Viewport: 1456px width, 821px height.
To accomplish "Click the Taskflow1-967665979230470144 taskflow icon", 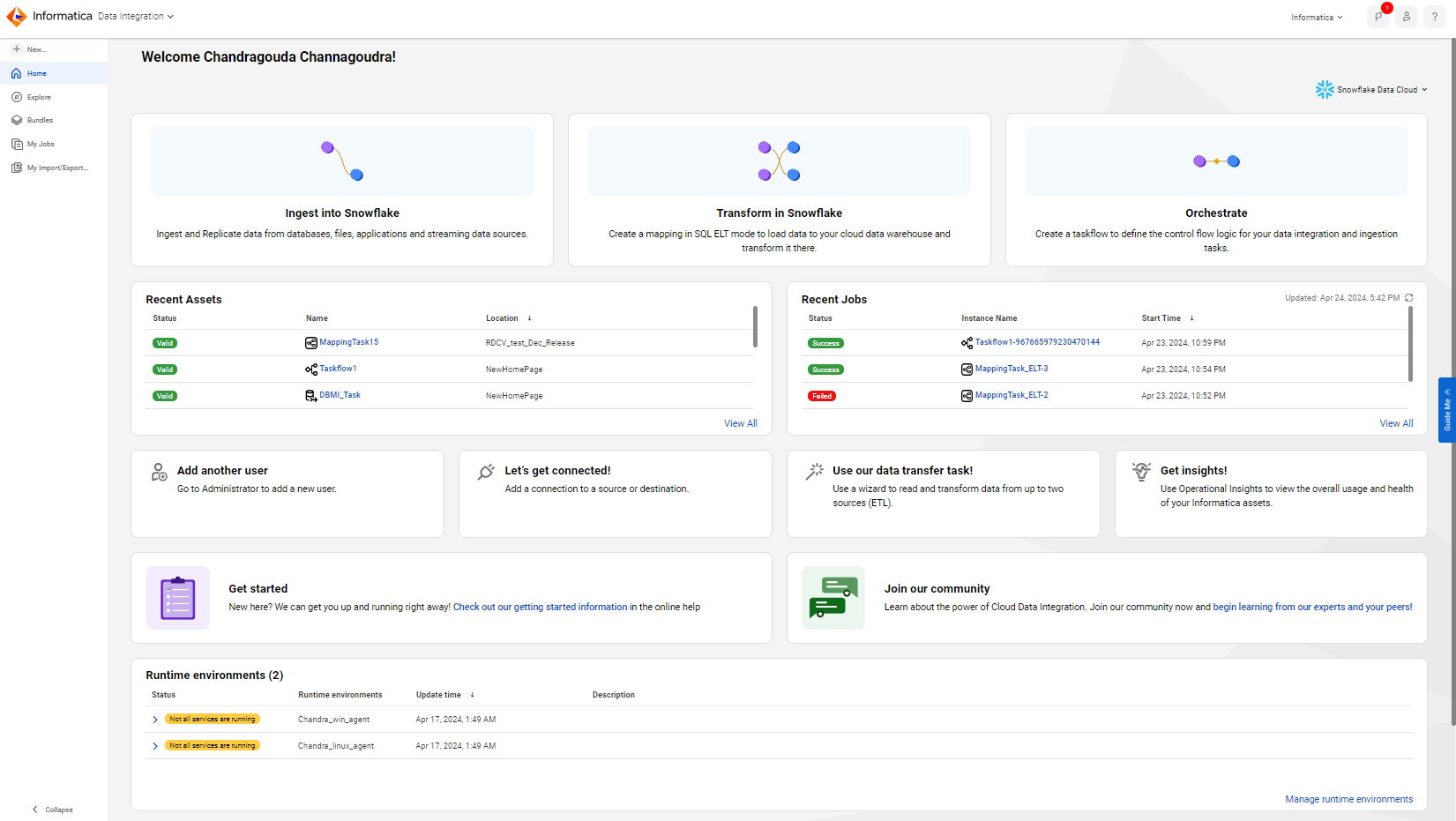I will [x=967, y=343].
